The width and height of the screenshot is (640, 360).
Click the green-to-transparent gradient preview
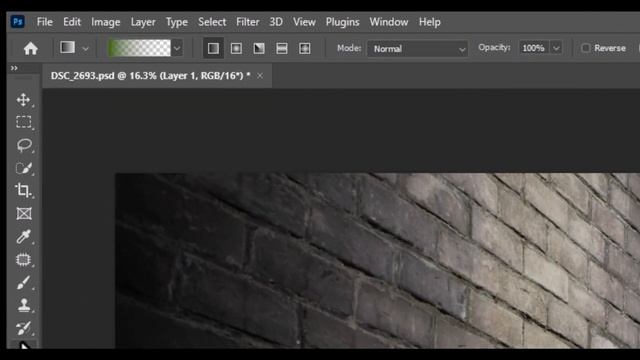(x=139, y=48)
